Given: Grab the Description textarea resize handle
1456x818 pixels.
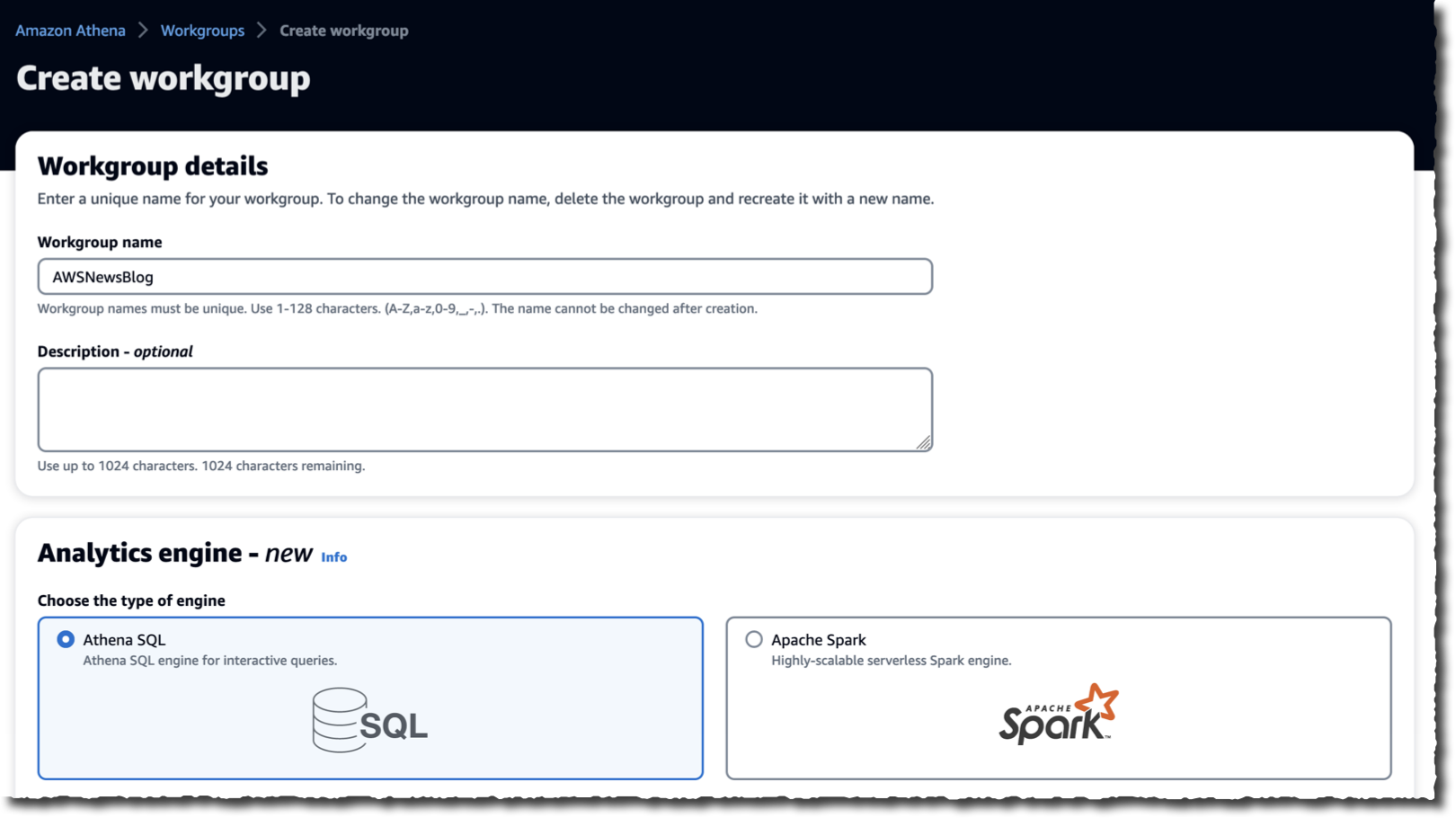Looking at the screenshot, I should tap(924, 442).
